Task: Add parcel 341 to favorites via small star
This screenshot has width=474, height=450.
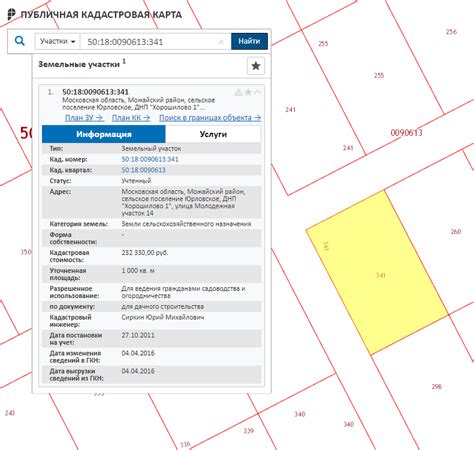Action: (248, 92)
